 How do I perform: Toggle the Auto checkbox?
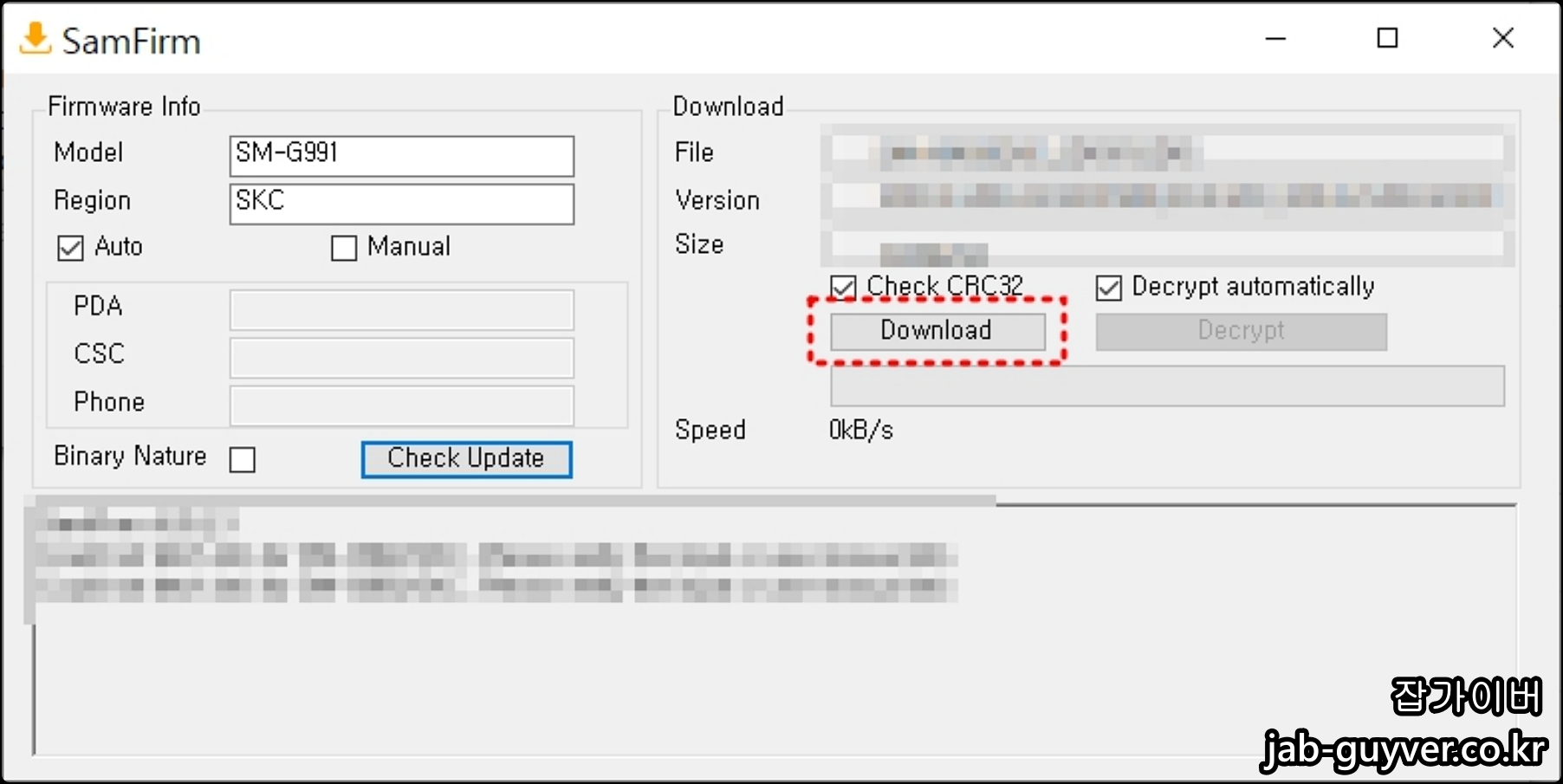[70, 249]
